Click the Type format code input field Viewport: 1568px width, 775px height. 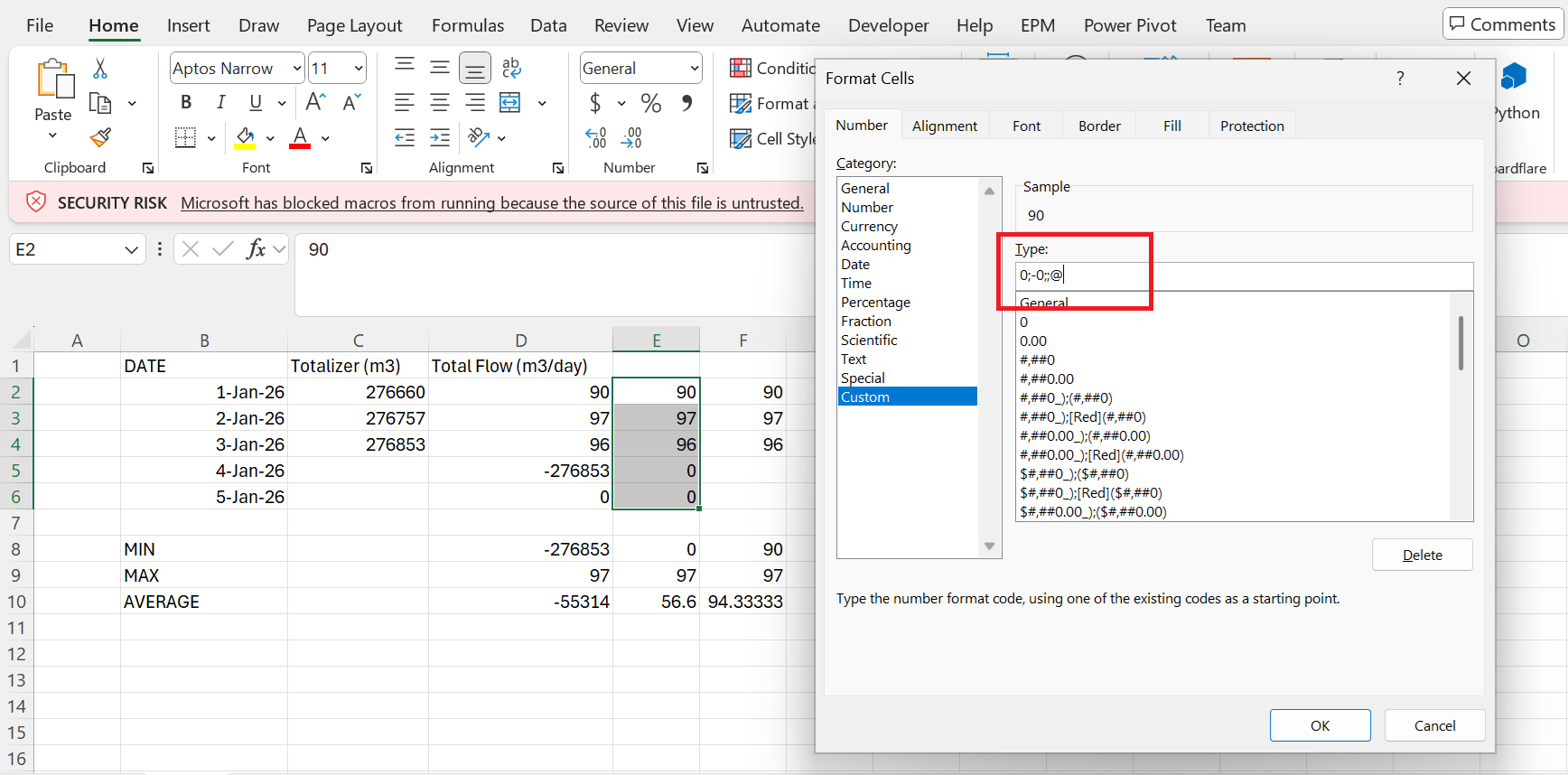point(1244,275)
